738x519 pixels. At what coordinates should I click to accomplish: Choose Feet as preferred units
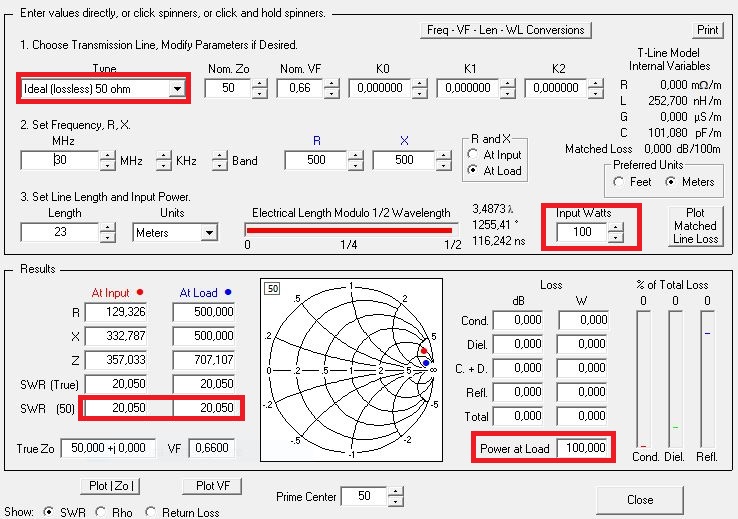click(619, 182)
